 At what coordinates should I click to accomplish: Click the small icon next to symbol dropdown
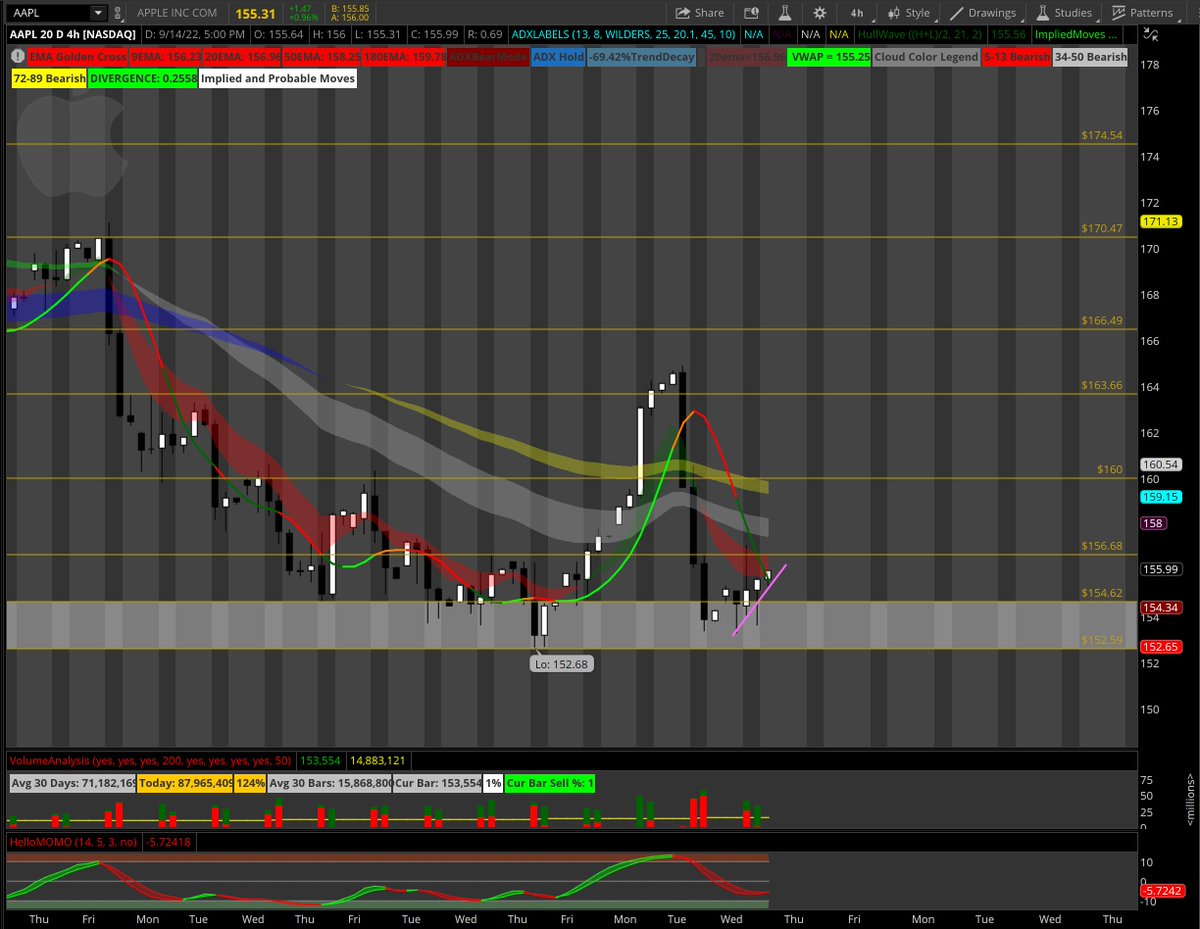pos(120,13)
